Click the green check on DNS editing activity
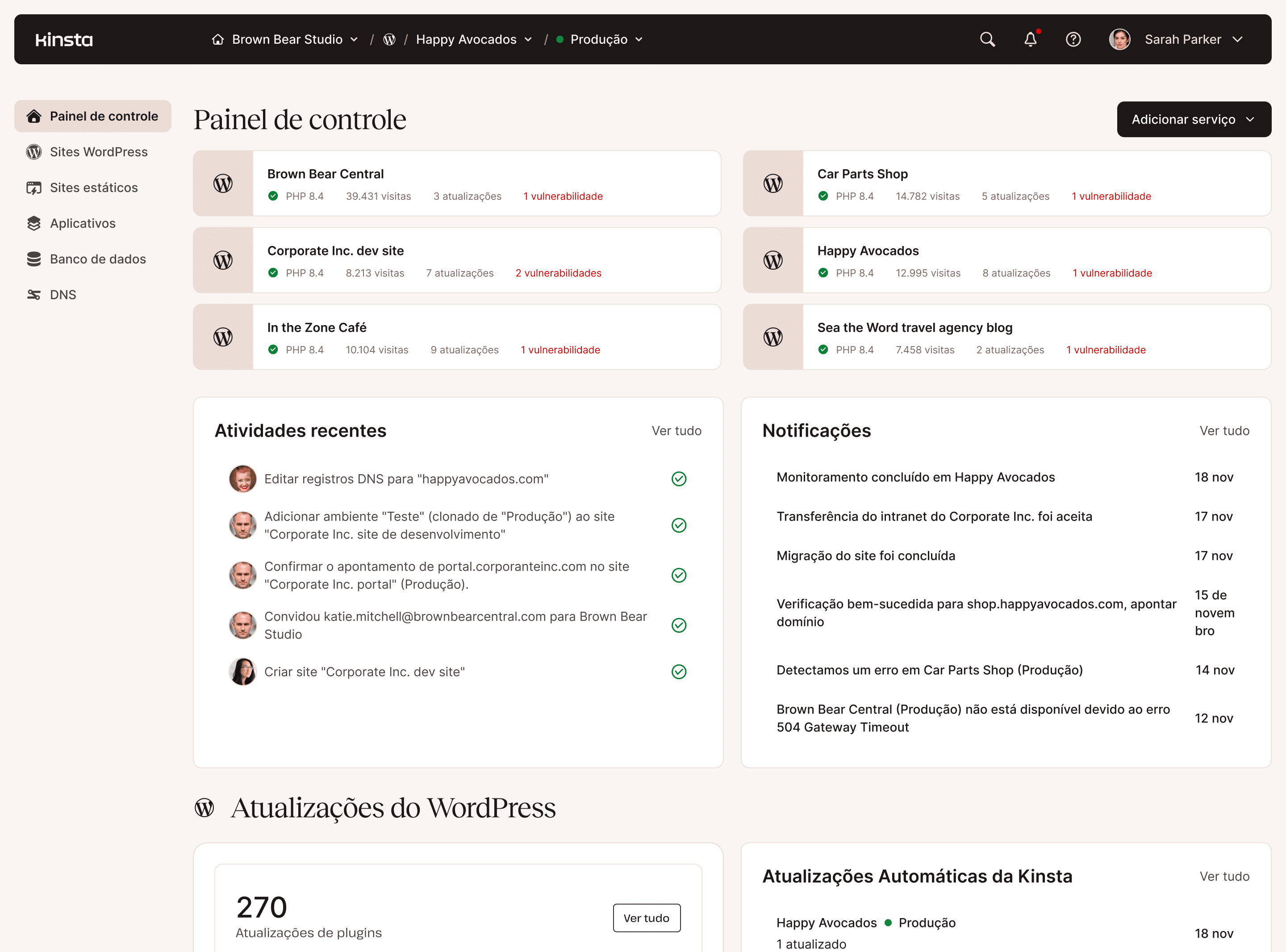The width and height of the screenshot is (1286, 952). [679, 478]
